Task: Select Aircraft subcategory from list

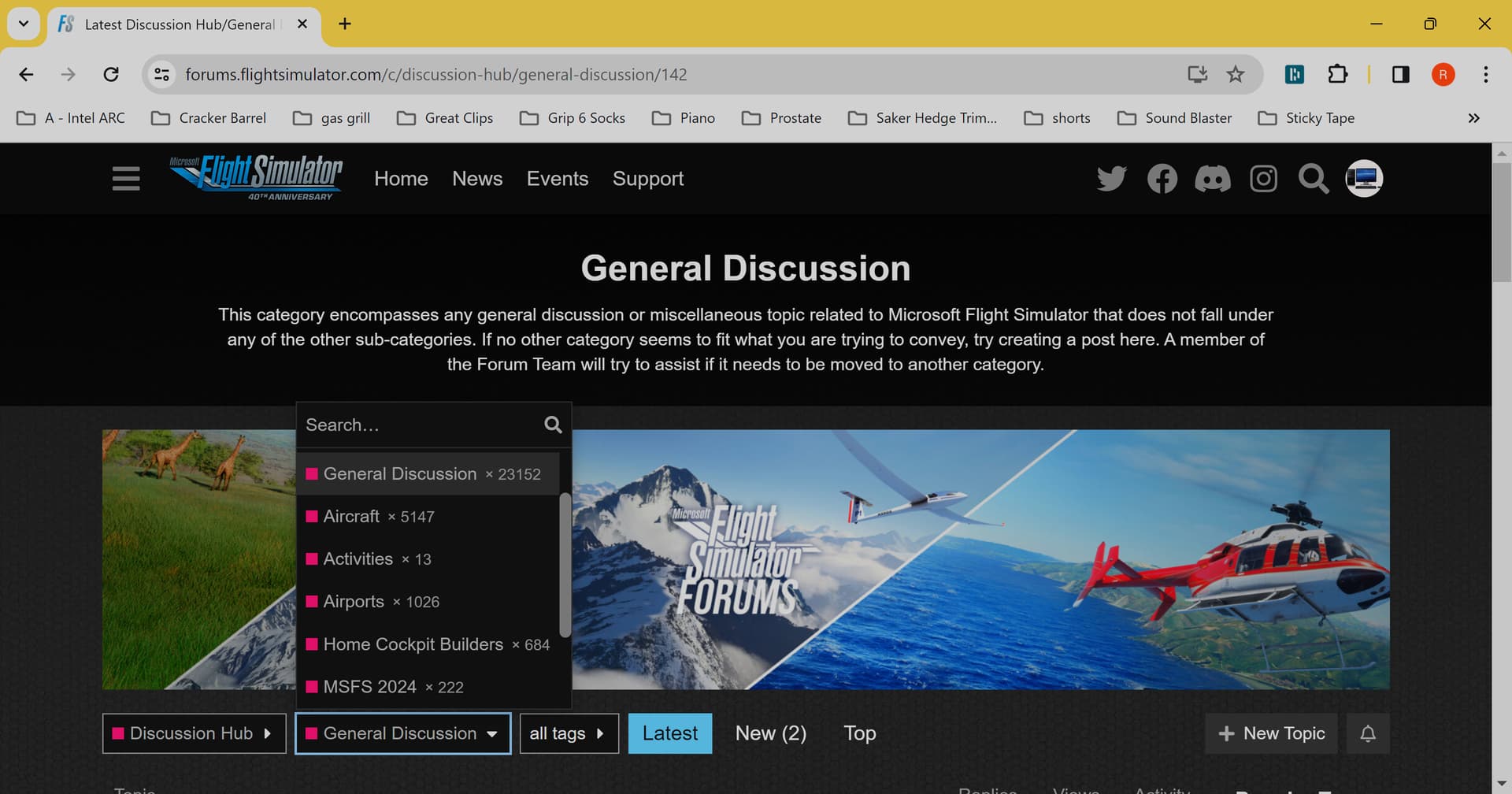Action: click(x=428, y=517)
